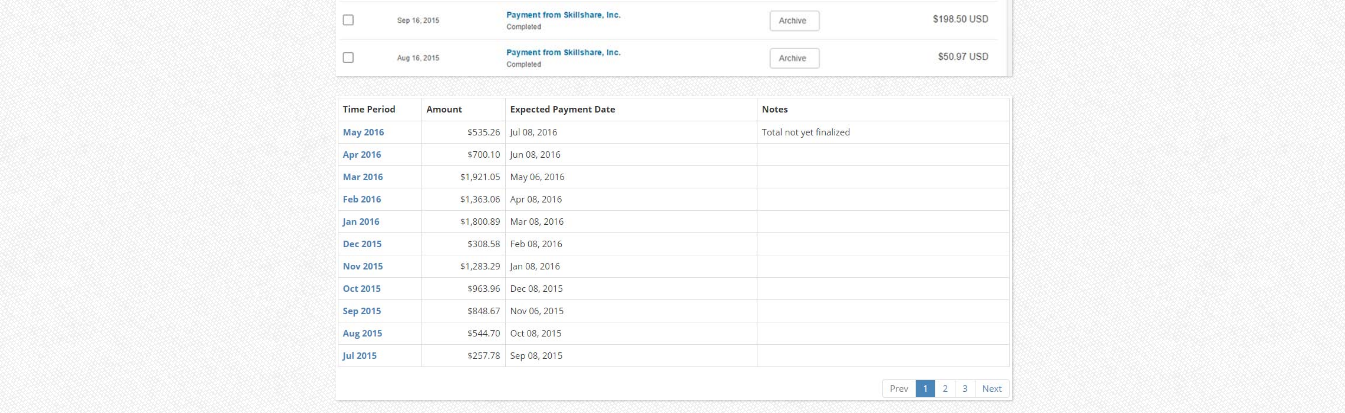Jump to page 3 in pagination
This screenshot has width=1345, height=413.
964,389
